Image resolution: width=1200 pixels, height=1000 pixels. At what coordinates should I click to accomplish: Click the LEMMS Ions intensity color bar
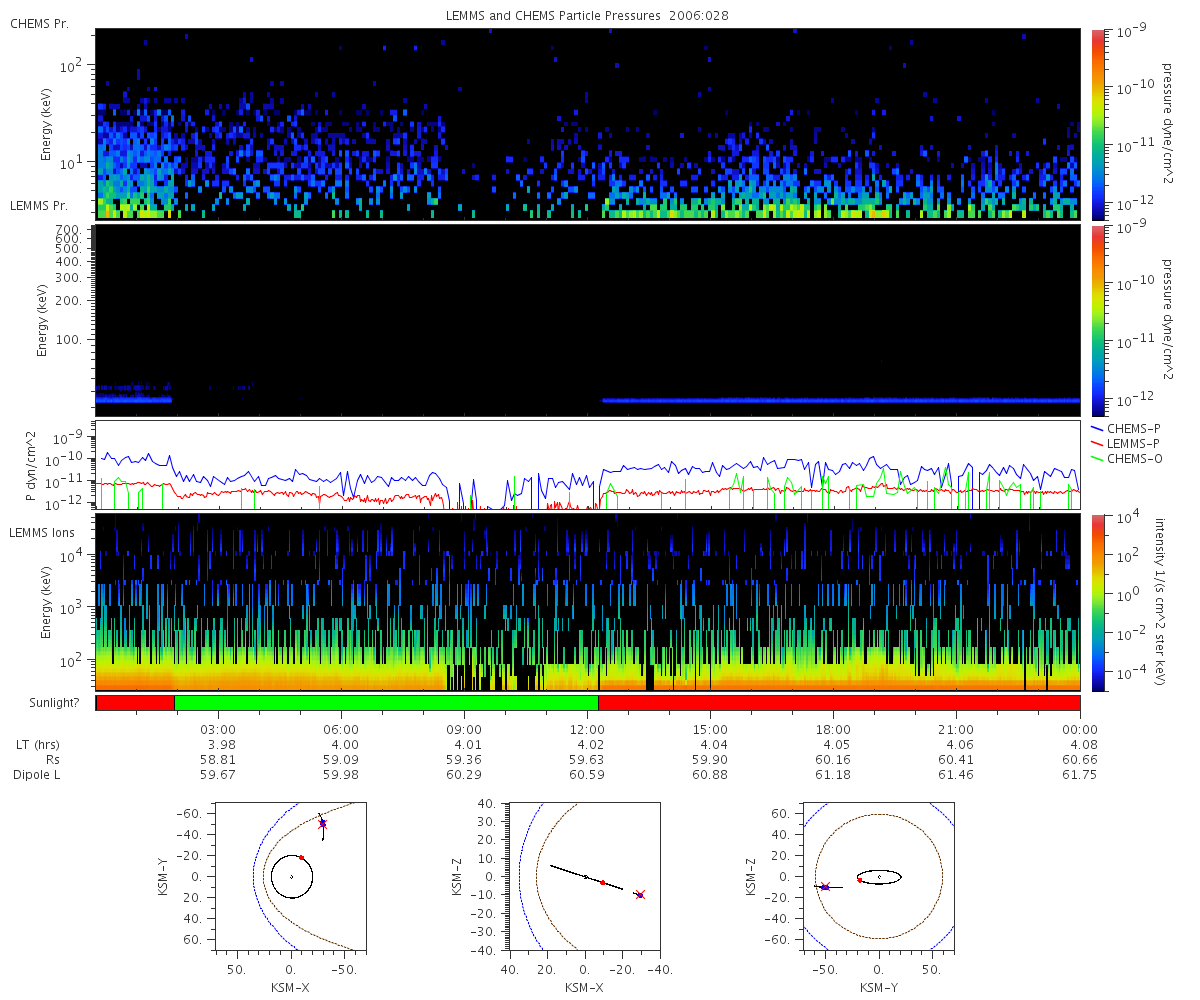[1097, 601]
